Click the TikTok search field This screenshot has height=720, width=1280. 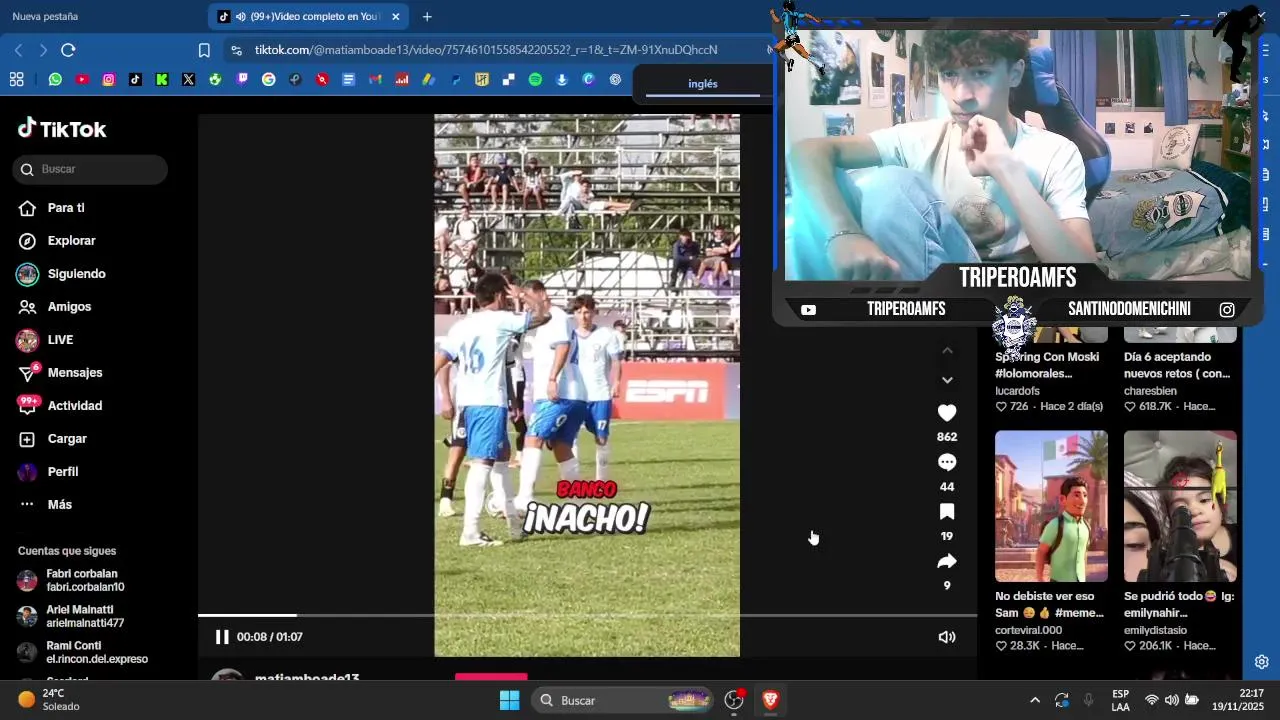point(90,169)
